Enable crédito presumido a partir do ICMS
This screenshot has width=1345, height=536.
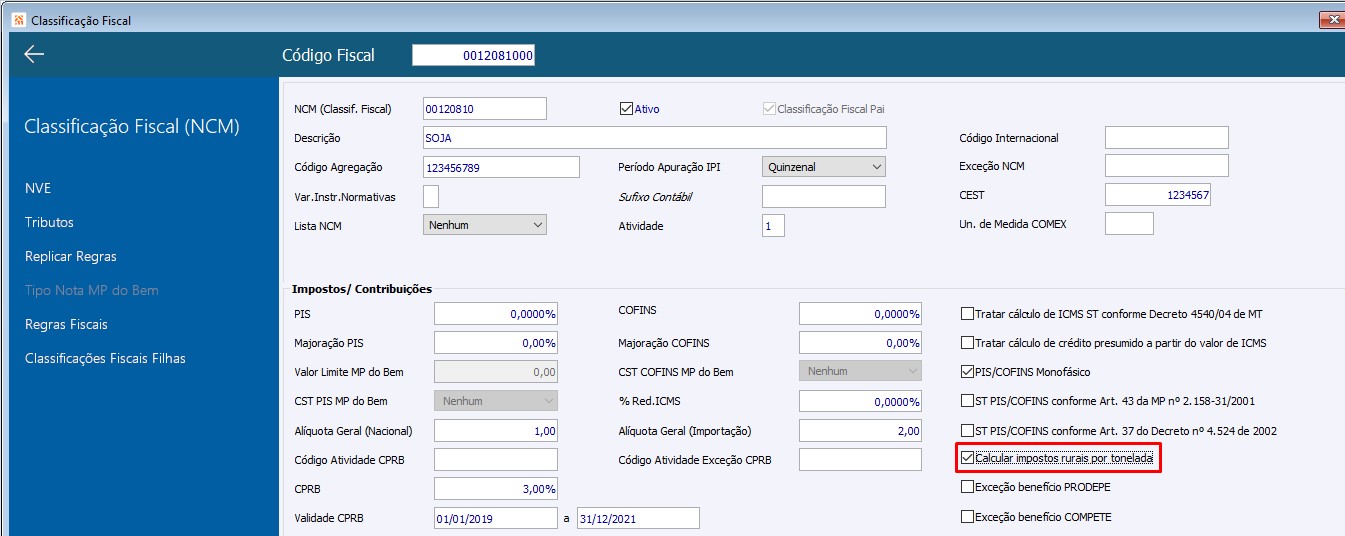(967, 343)
